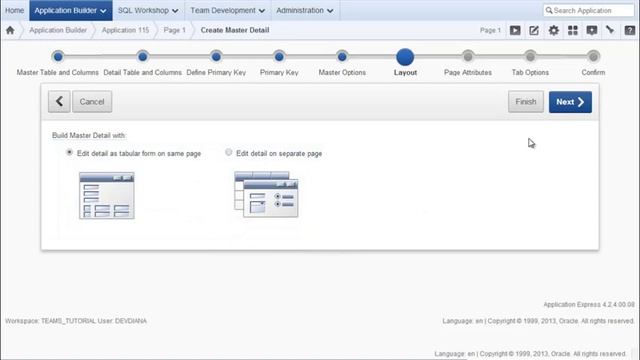Click the wrench utilities icon
Screen dimensions: 640x360
(x=611, y=30)
